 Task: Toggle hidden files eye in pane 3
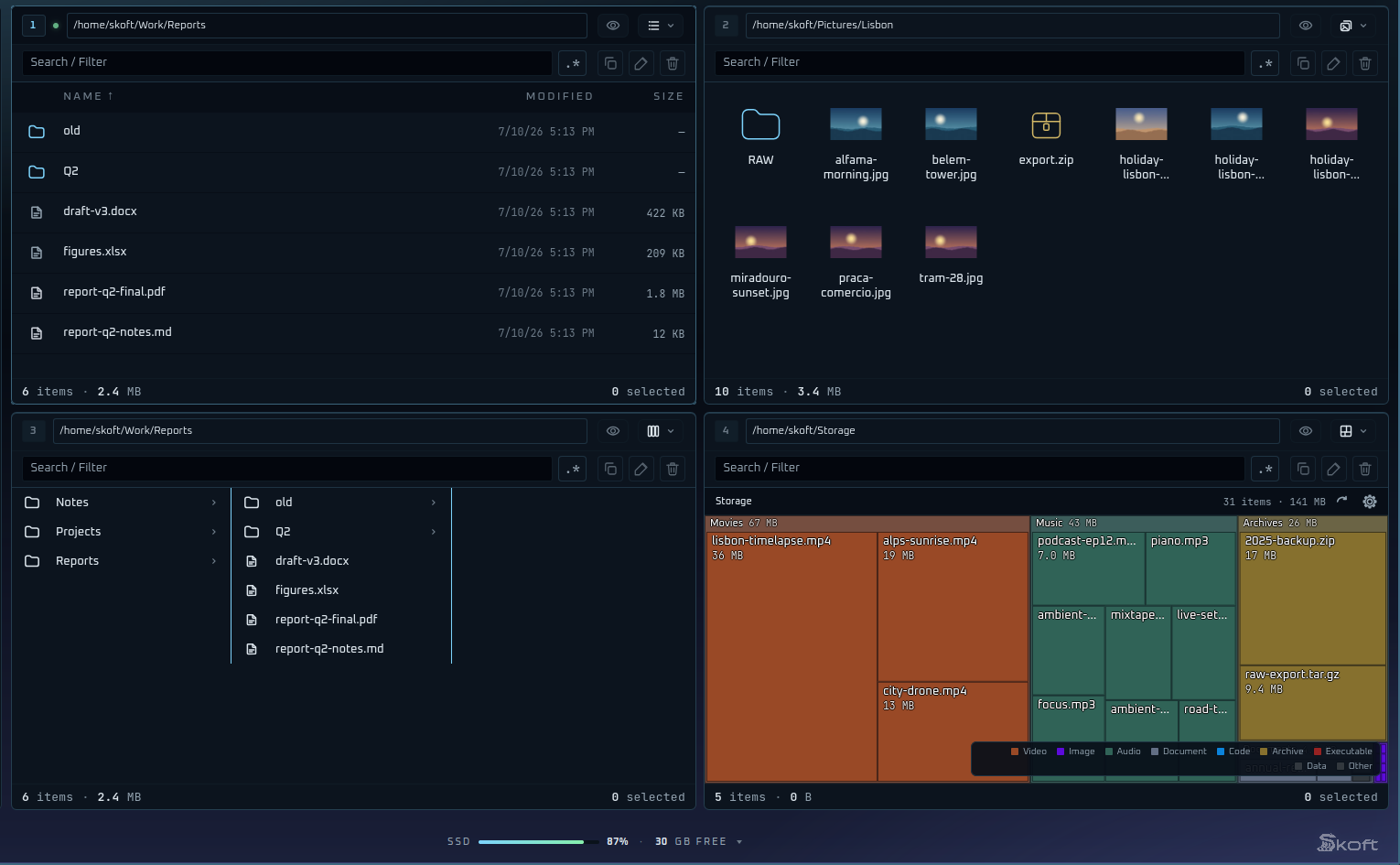[x=613, y=431]
